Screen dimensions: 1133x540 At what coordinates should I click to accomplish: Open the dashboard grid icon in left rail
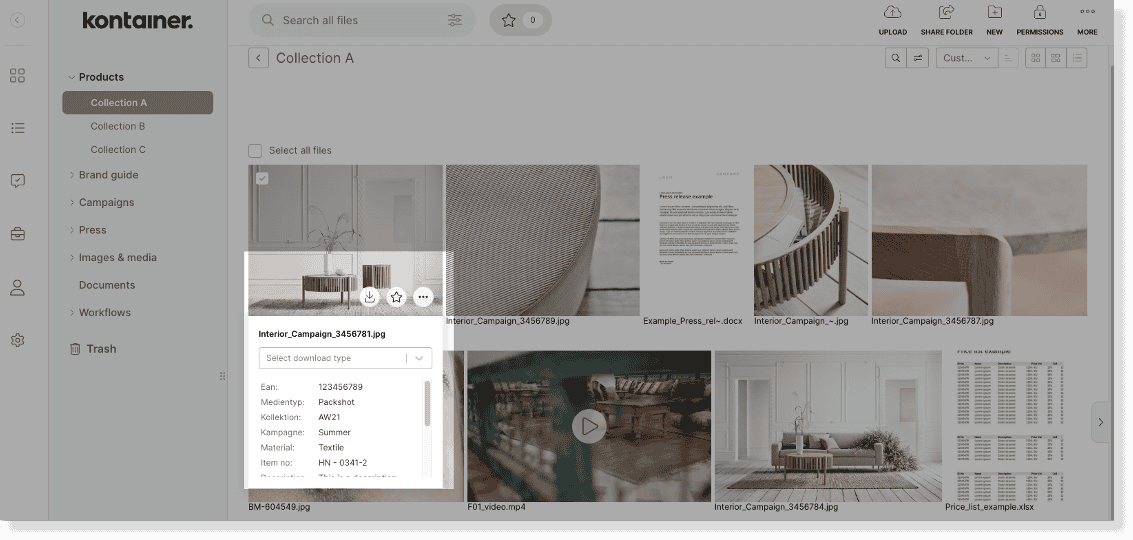tap(17, 76)
